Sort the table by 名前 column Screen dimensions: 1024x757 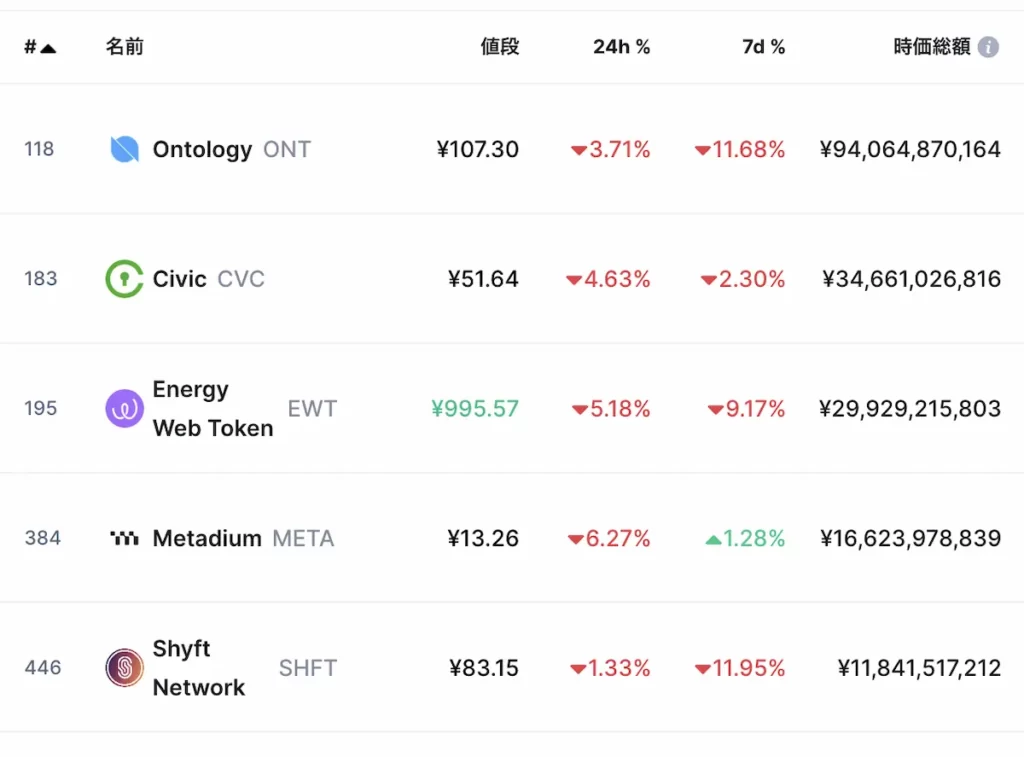point(124,47)
